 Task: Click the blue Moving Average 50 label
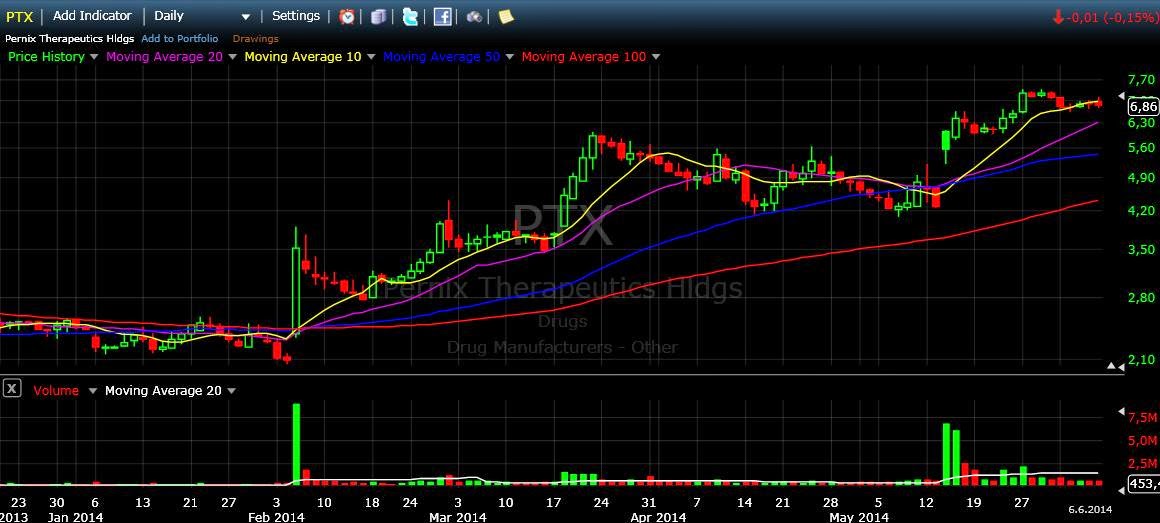tap(442, 57)
